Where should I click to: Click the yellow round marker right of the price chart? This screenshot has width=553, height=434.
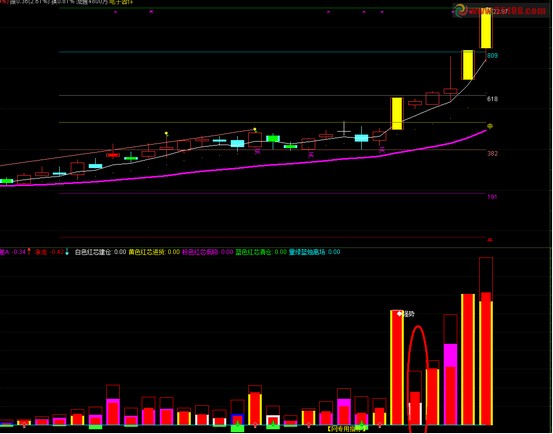pos(490,126)
